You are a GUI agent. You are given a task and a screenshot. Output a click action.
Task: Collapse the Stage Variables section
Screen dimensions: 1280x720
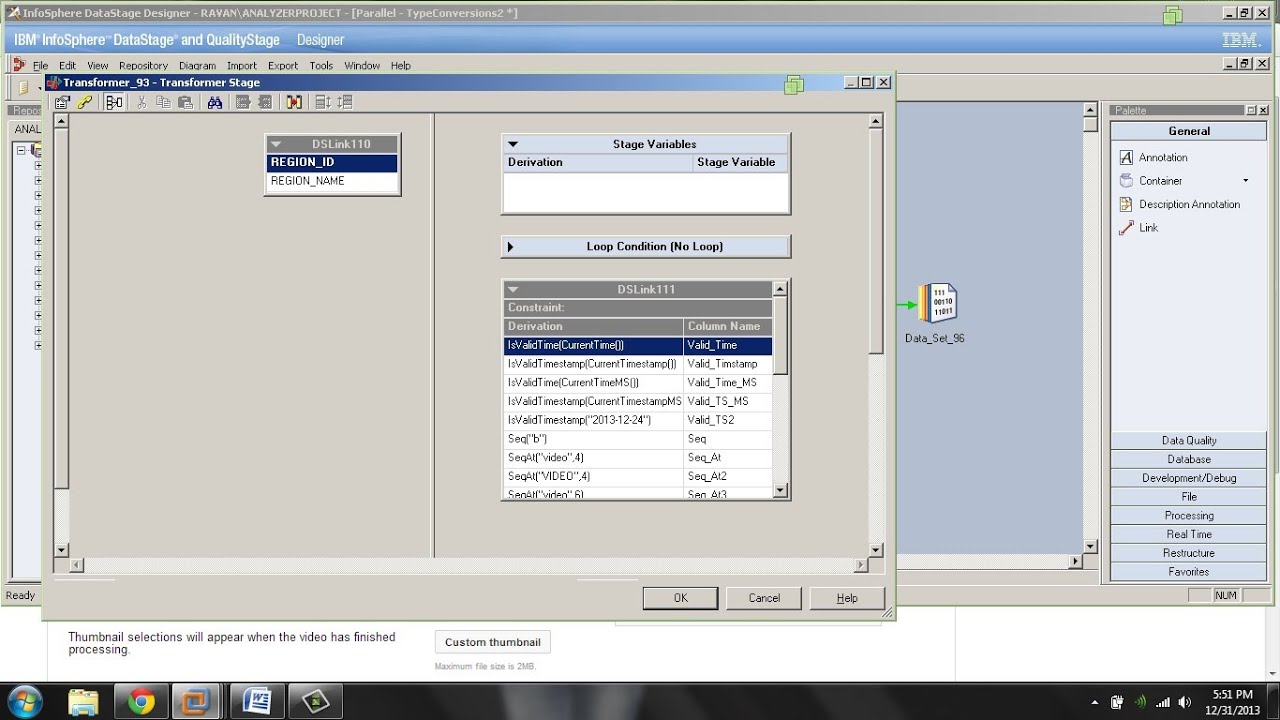click(513, 144)
